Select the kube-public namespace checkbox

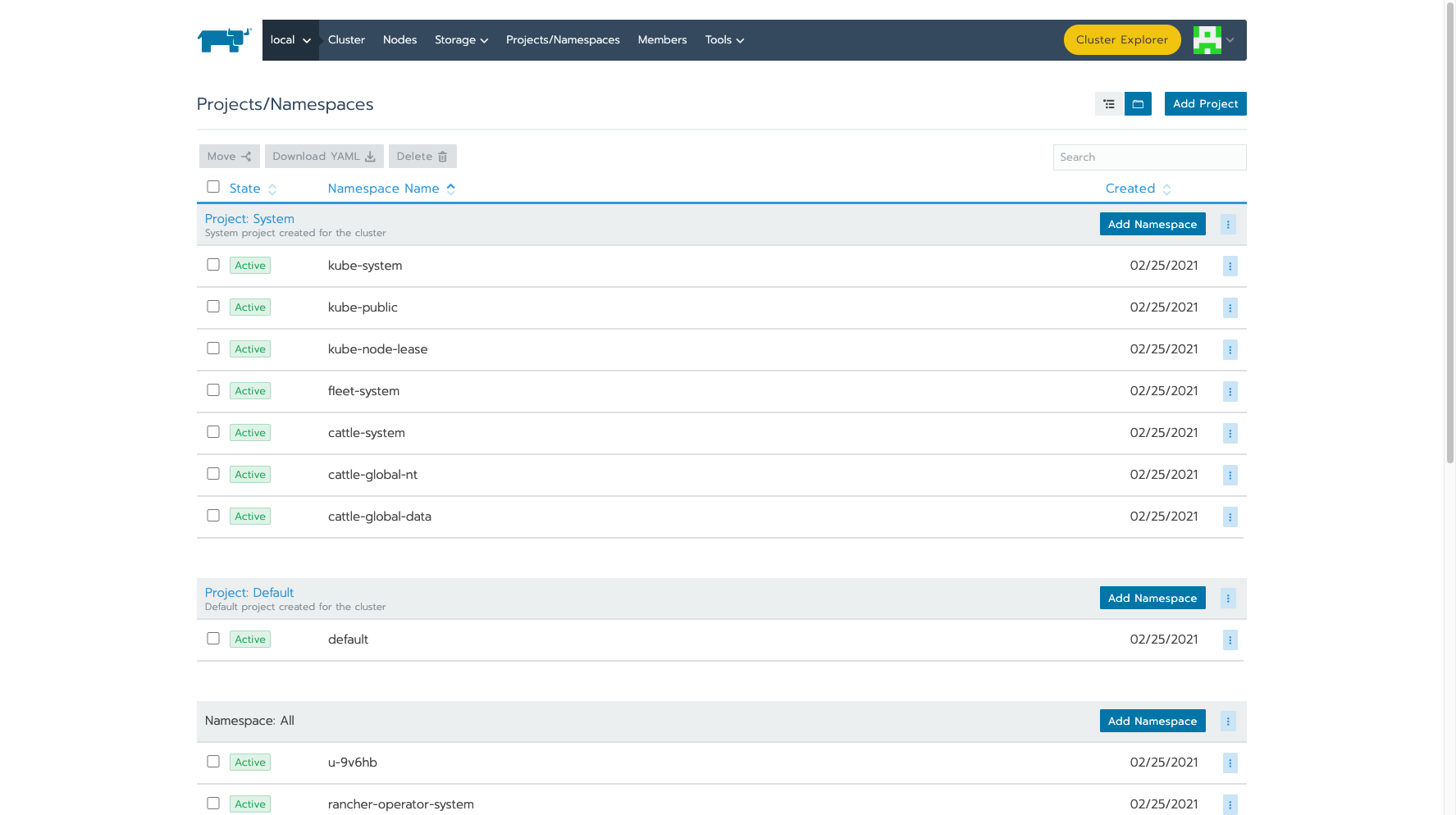pos(213,306)
